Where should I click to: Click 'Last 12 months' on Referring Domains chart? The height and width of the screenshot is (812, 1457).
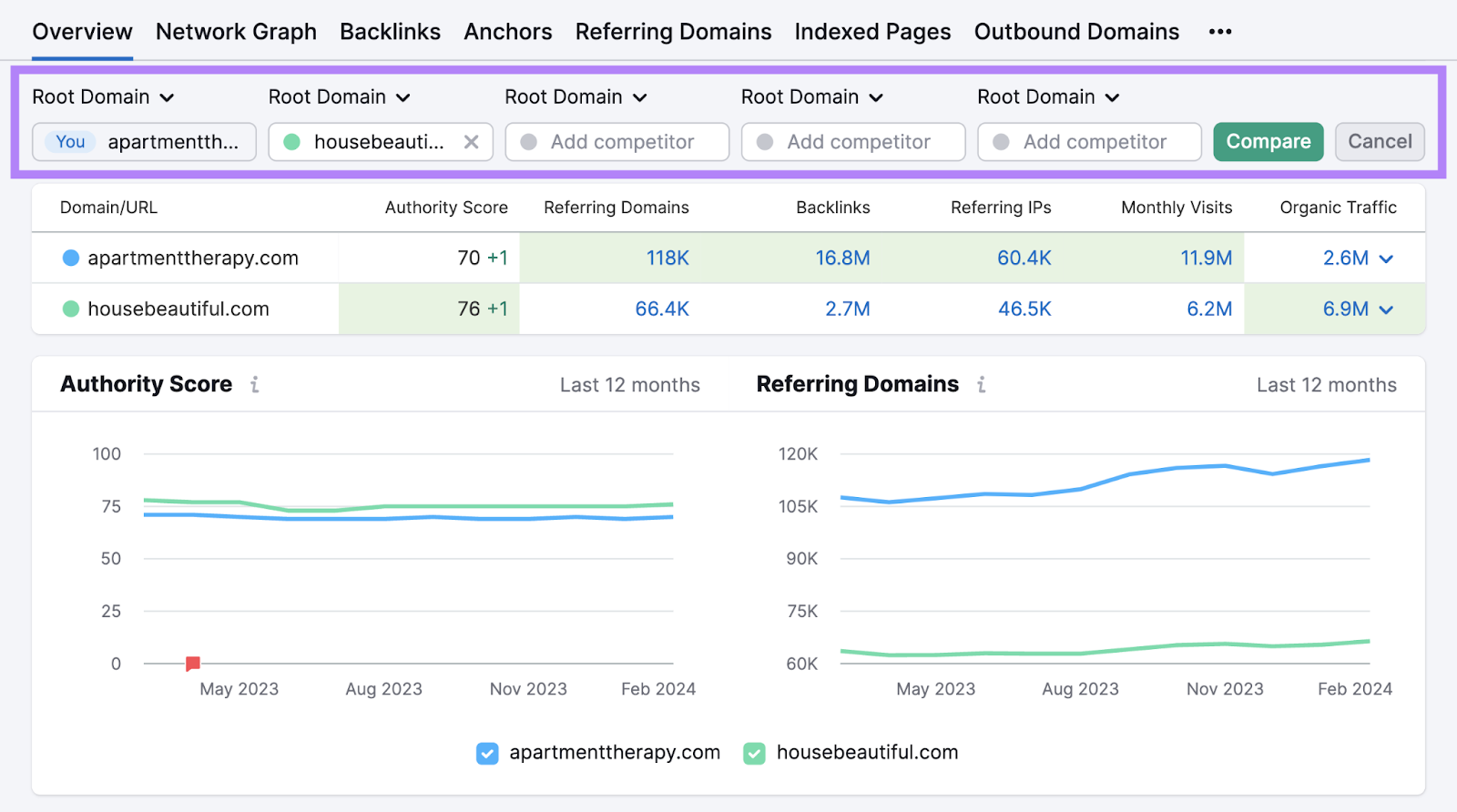1327,385
